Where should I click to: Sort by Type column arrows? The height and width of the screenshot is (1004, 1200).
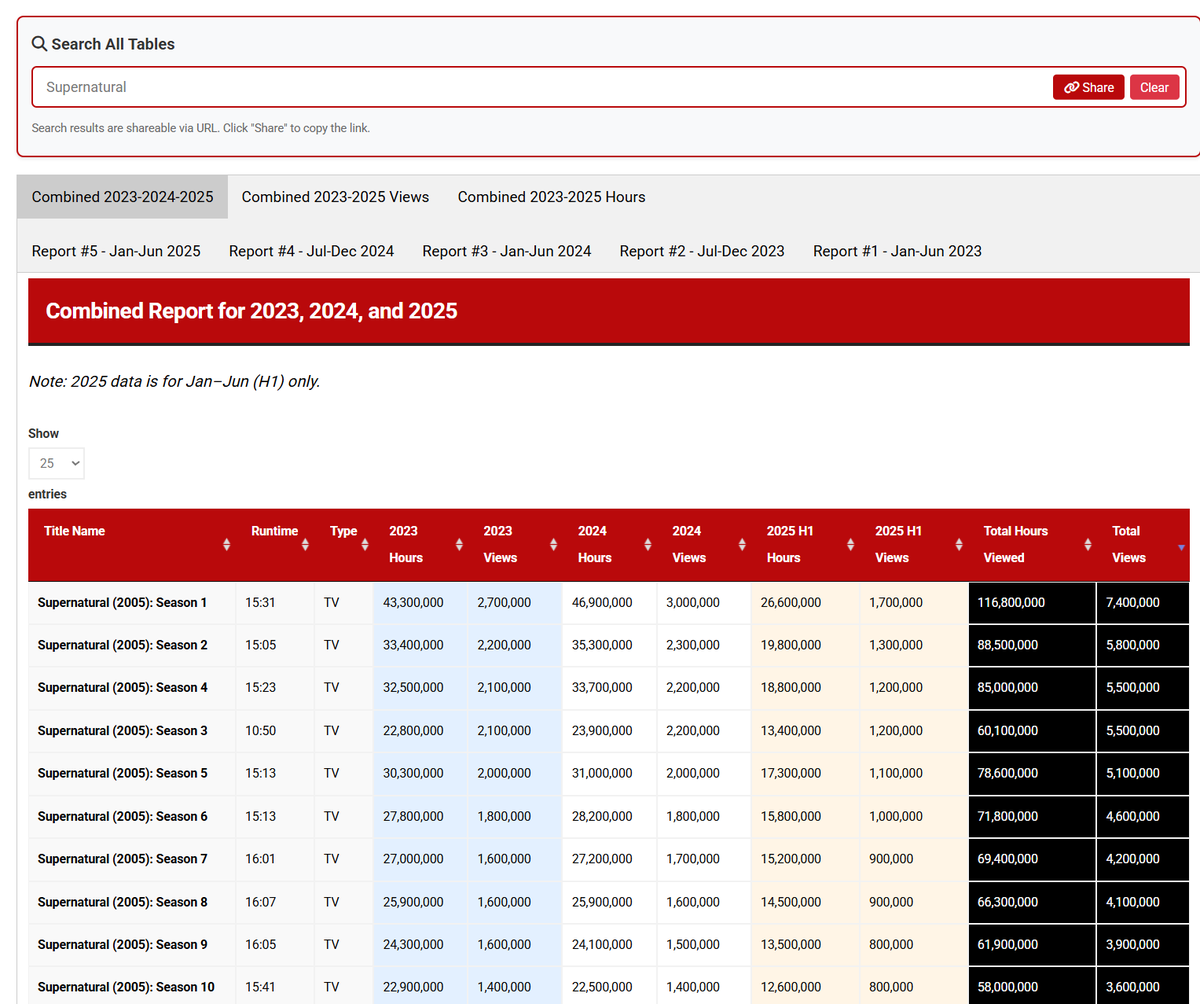(363, 545)
